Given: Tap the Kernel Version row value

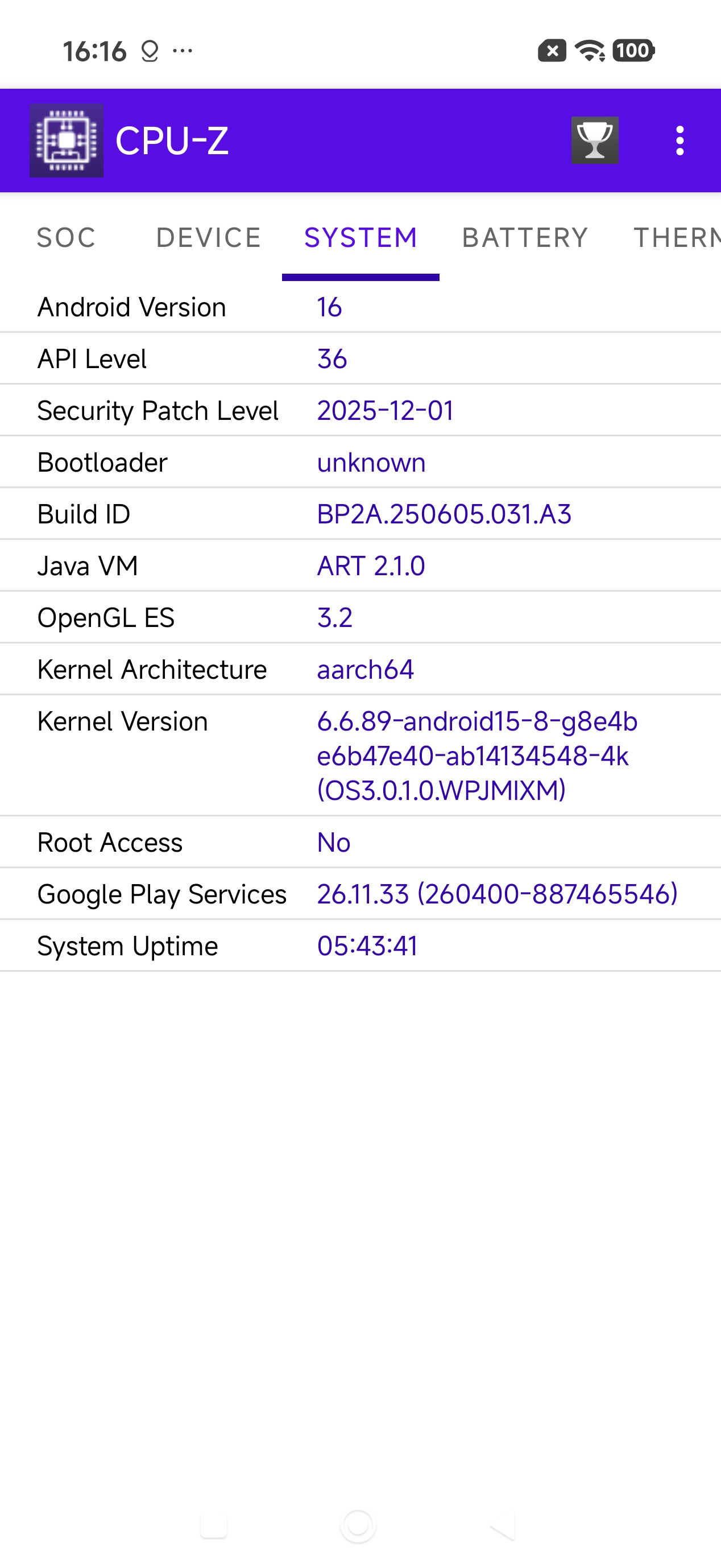Looking at the screenshot, I should pos(477,756).
